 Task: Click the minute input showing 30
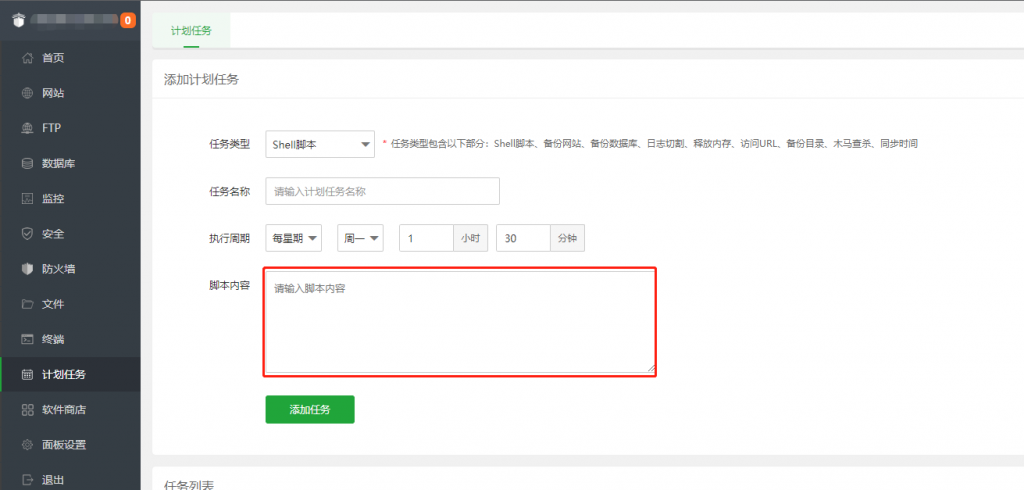(x=523, y=238)
